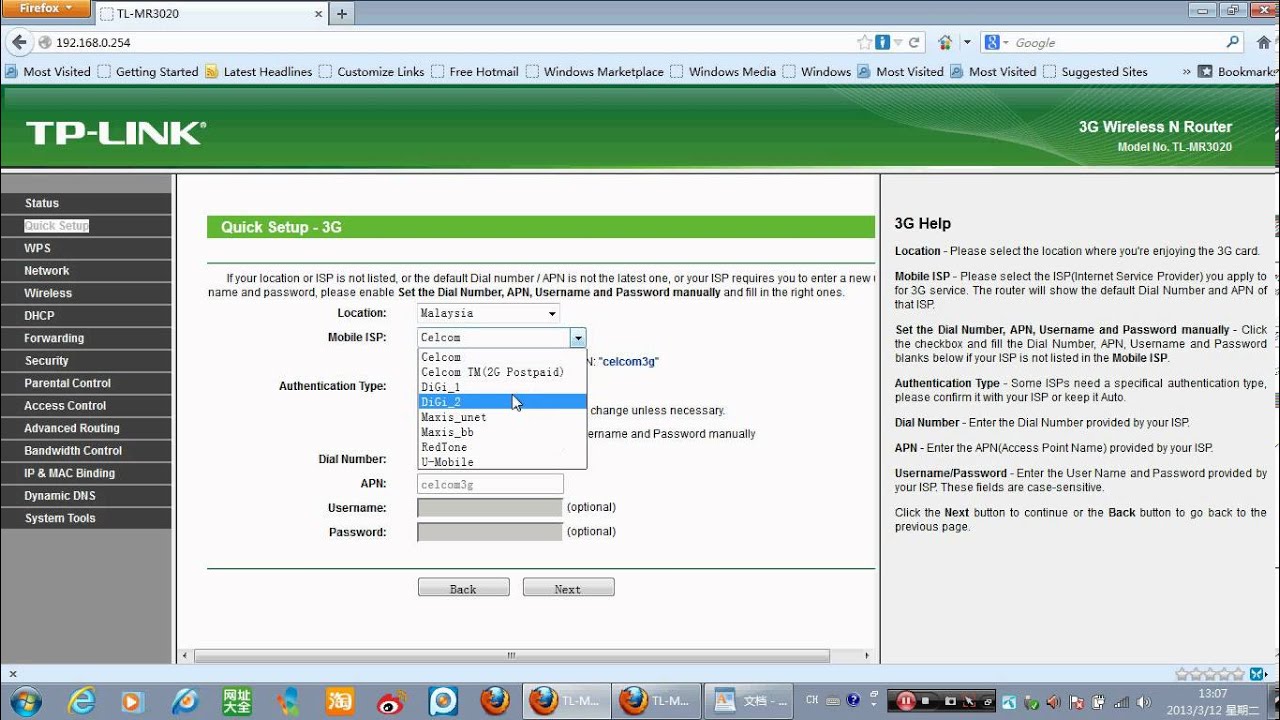Open the orange Firefox menu button
1280x720 pixels.
[x=47, y=9]
